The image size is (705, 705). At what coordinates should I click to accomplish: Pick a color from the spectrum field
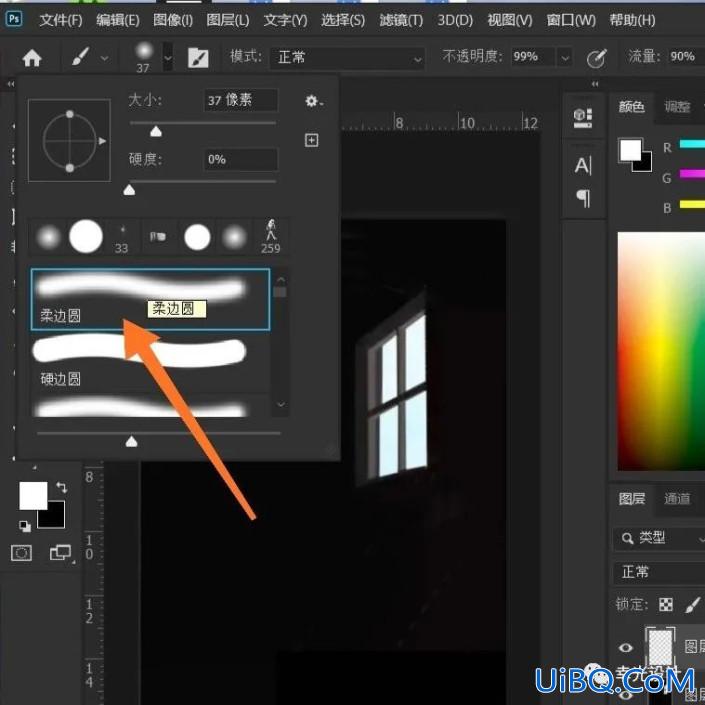coord(661,351)
